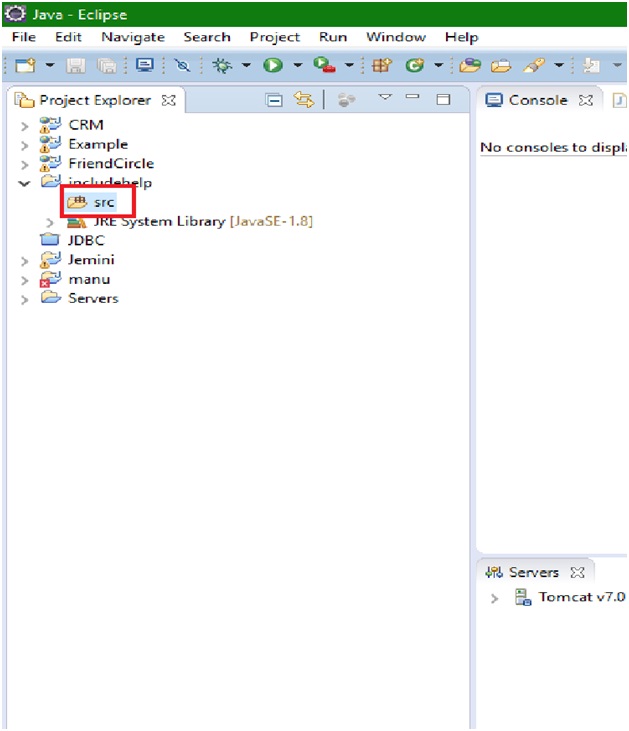
Task: Select the JDBC project
Action: pyautogui.click(x=73, y=241)
